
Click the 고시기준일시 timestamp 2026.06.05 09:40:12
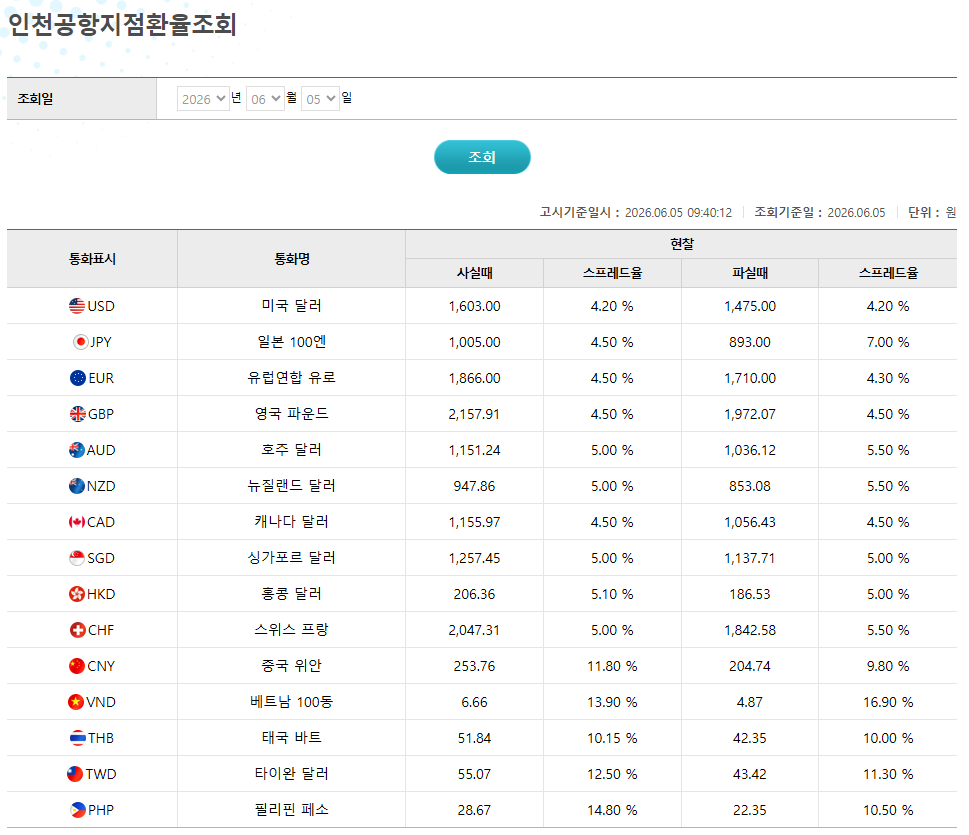click(x=679, y=213)
